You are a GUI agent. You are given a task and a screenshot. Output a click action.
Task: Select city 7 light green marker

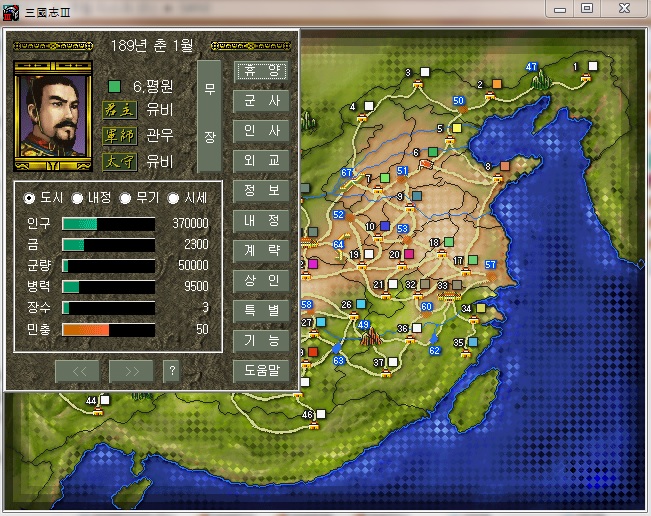385,178
